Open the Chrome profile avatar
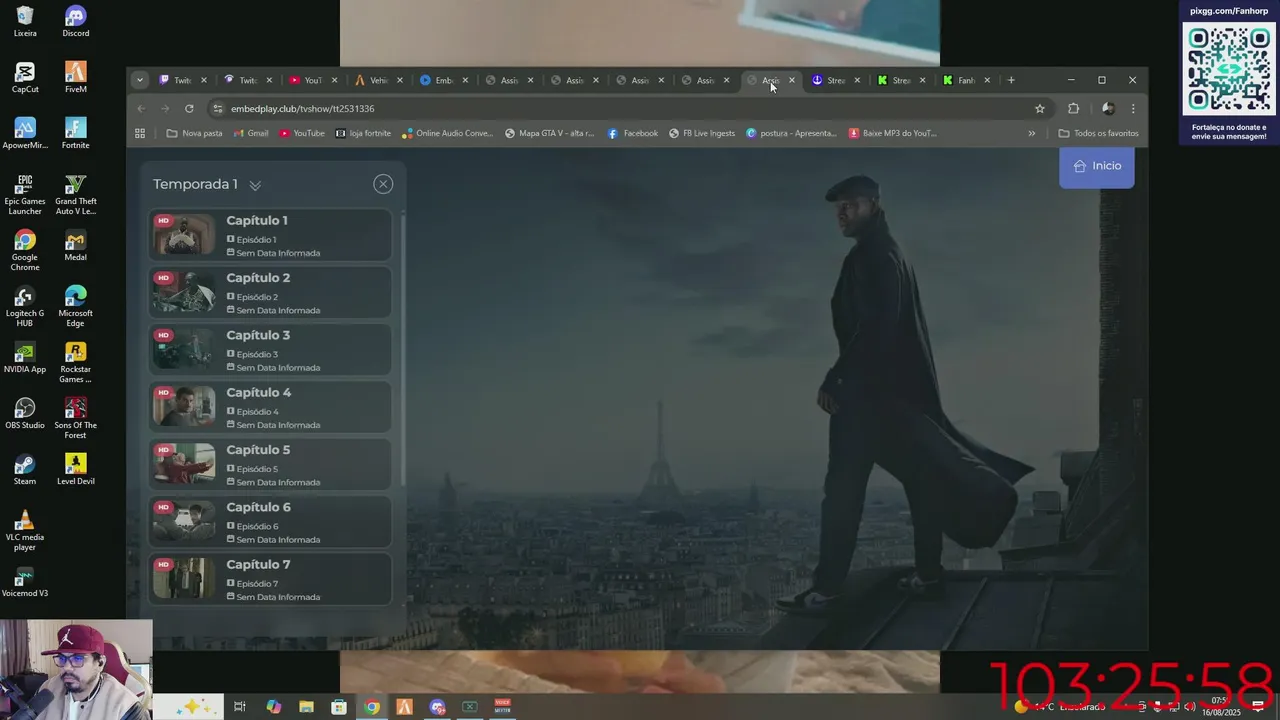The width and height of the screenshot is (1280, 720). [x=1108, y=108]
